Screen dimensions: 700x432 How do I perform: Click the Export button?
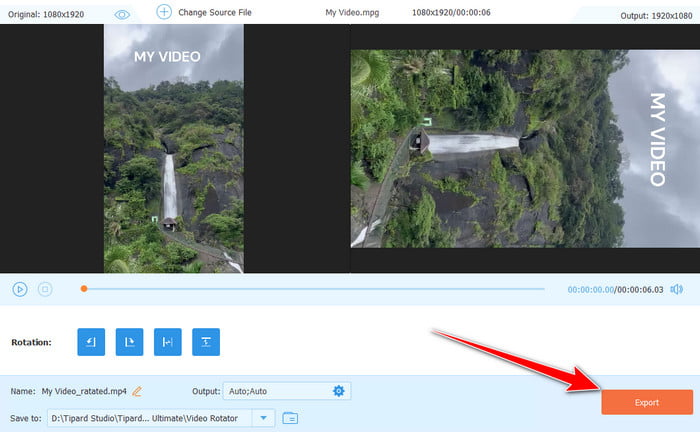point(647,402)
